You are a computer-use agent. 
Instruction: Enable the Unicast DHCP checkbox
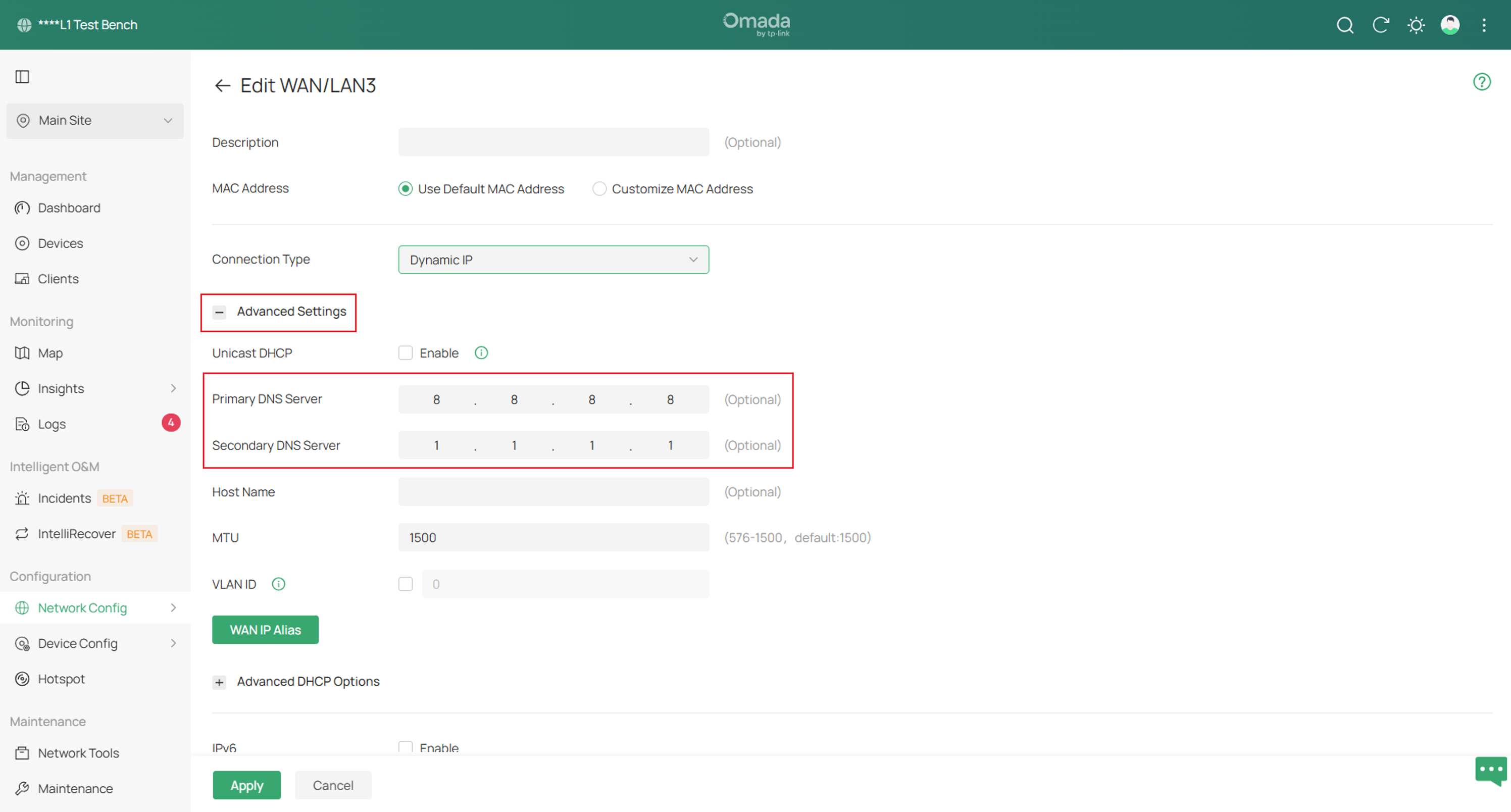(x=406, y=352)
